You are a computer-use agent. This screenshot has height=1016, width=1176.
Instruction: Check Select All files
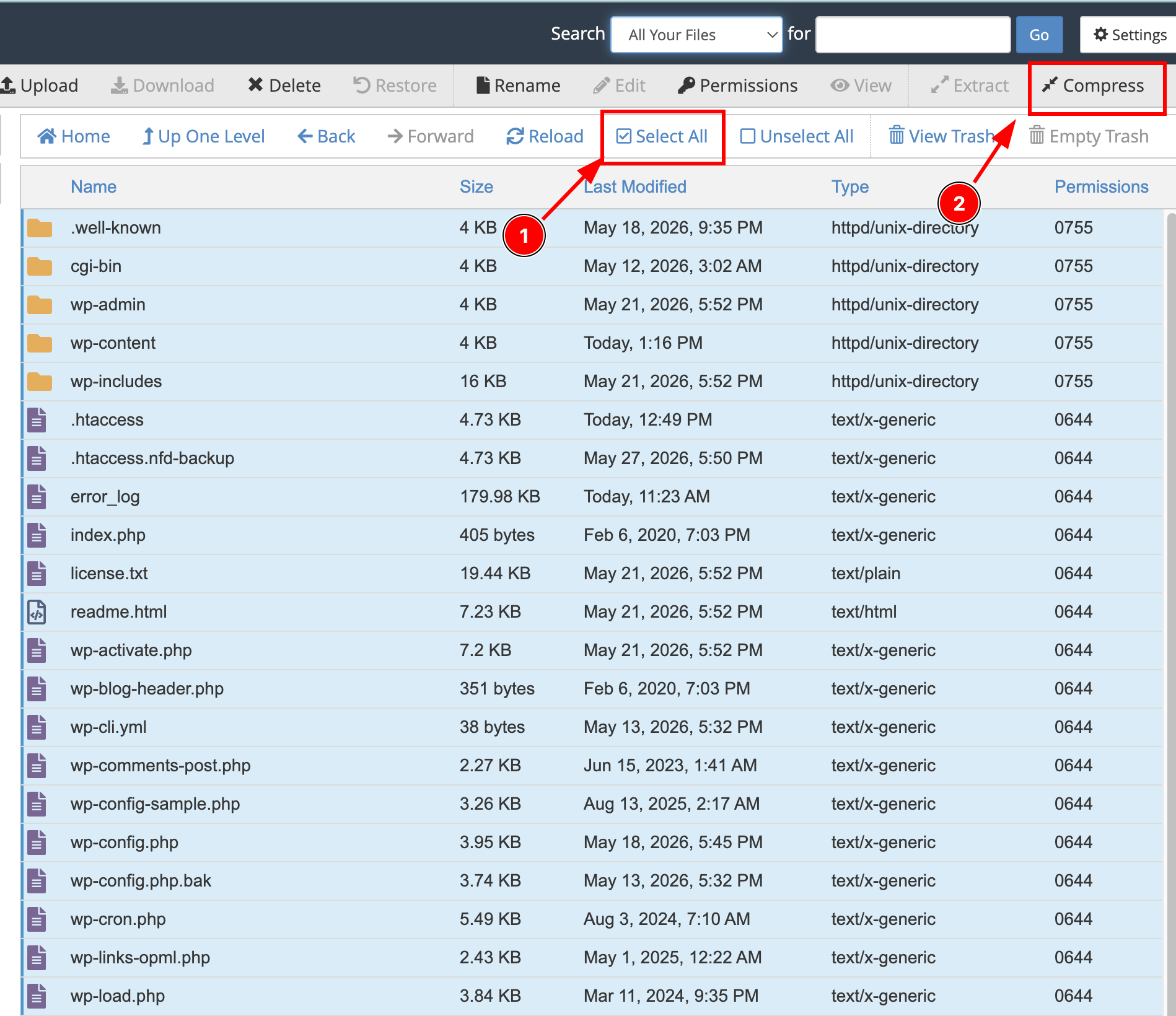coord(662,136)
